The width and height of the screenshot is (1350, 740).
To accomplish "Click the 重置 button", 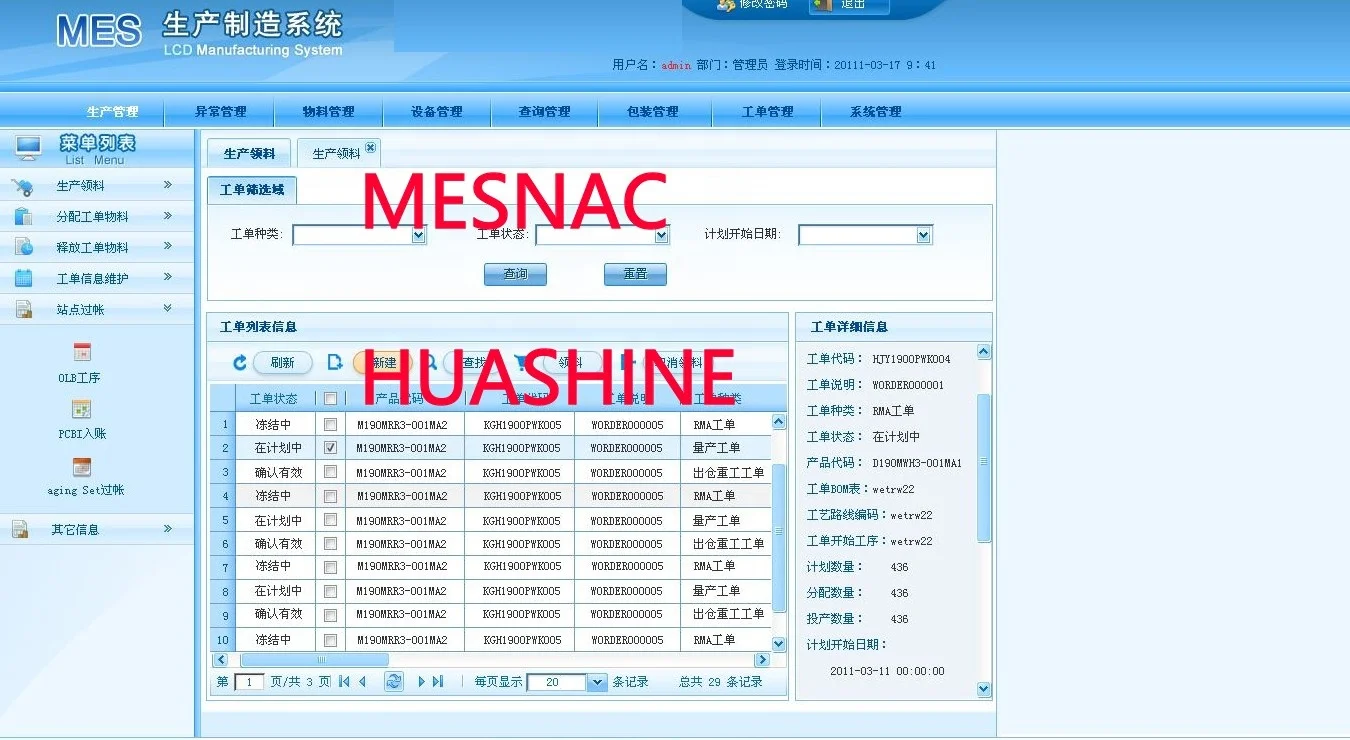I will point(635,274).
